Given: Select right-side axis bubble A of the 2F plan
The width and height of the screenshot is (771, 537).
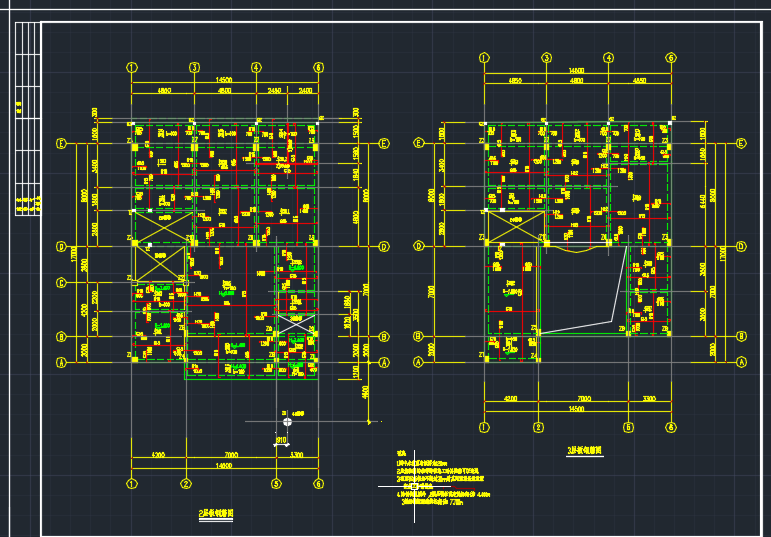Looking at the screenshot, I should click(x=384, y=362).
